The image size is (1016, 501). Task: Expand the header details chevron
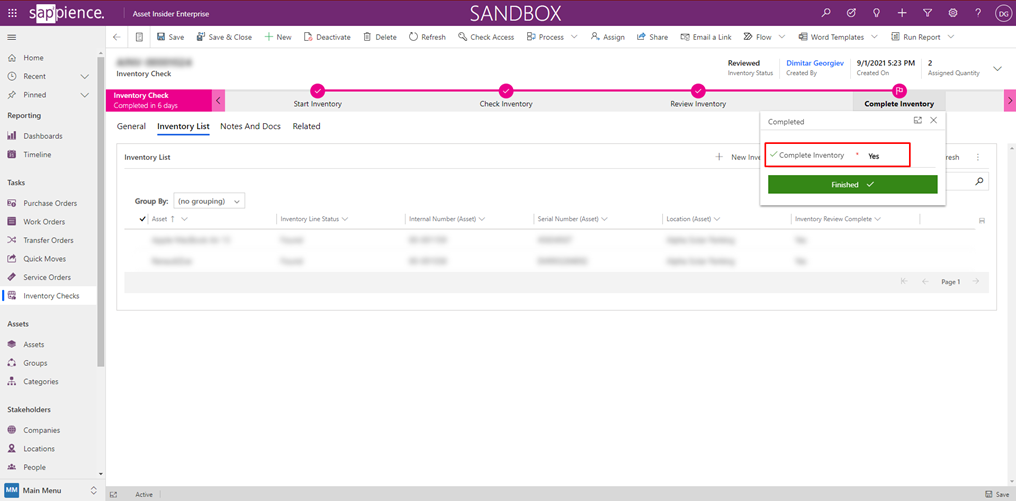click(997, 68)
